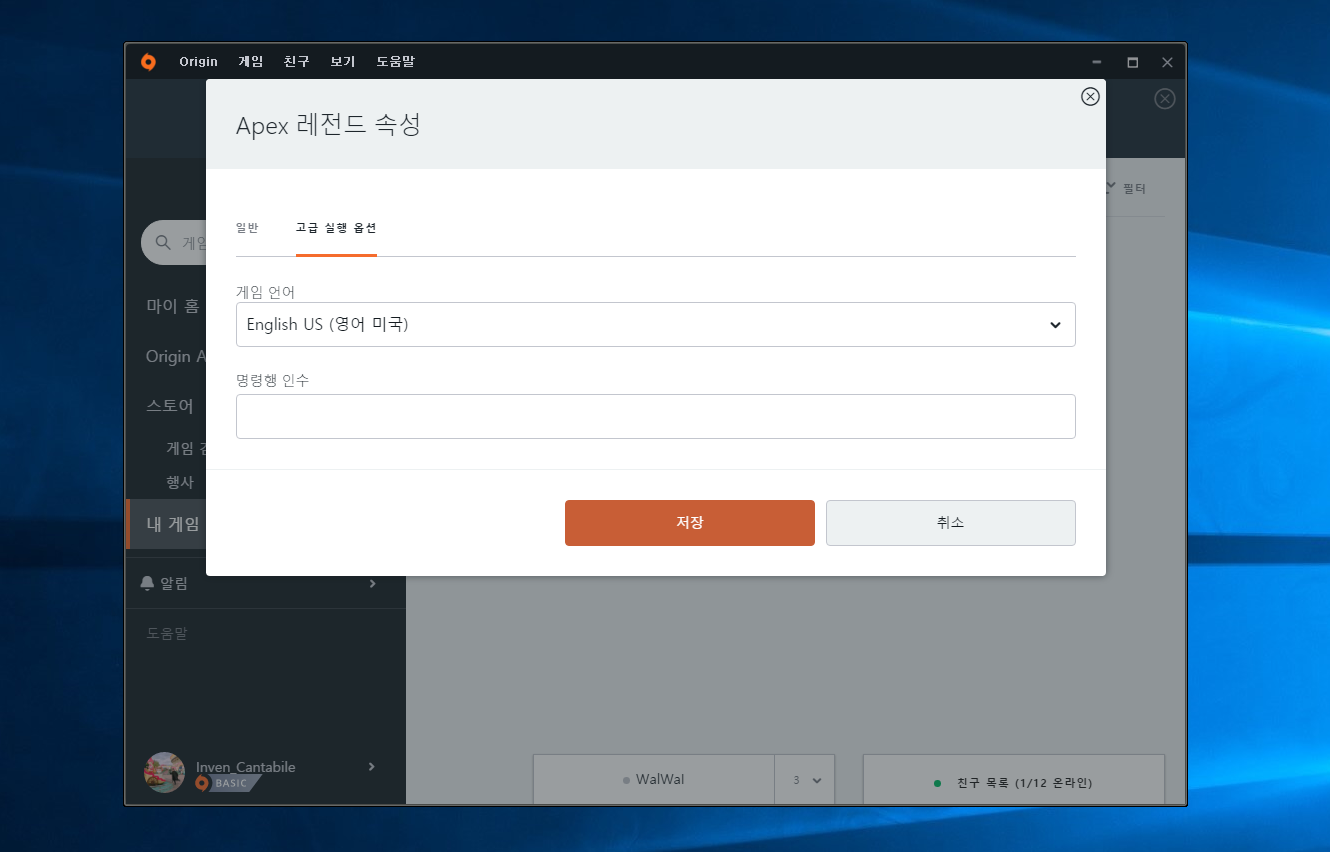The image size is (1330, 852).
Task: Maximize the Origin window
Action: click(1132, 62)
